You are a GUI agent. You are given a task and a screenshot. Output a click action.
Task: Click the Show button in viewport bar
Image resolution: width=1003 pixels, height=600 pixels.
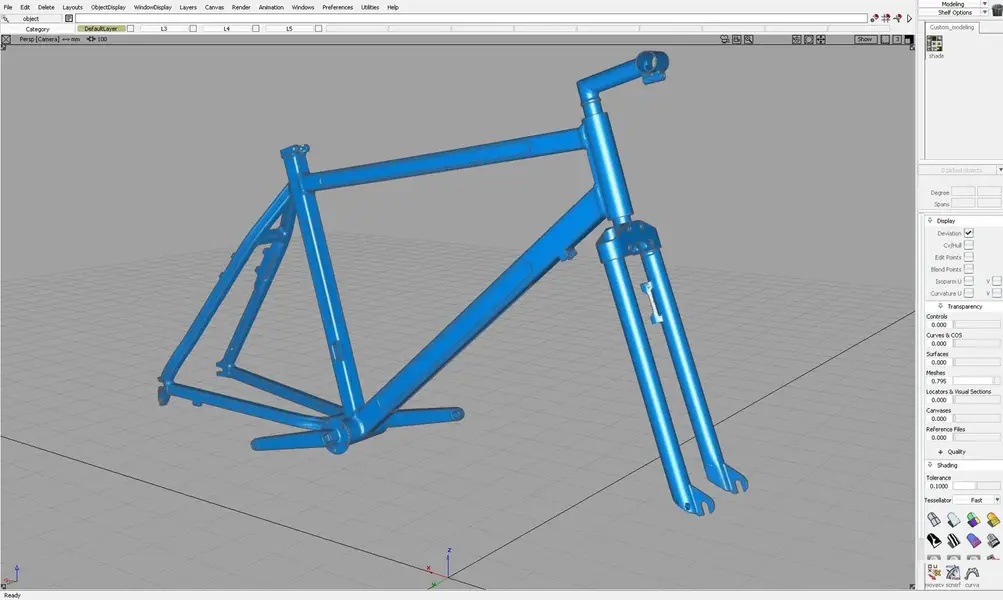point(865,39)
